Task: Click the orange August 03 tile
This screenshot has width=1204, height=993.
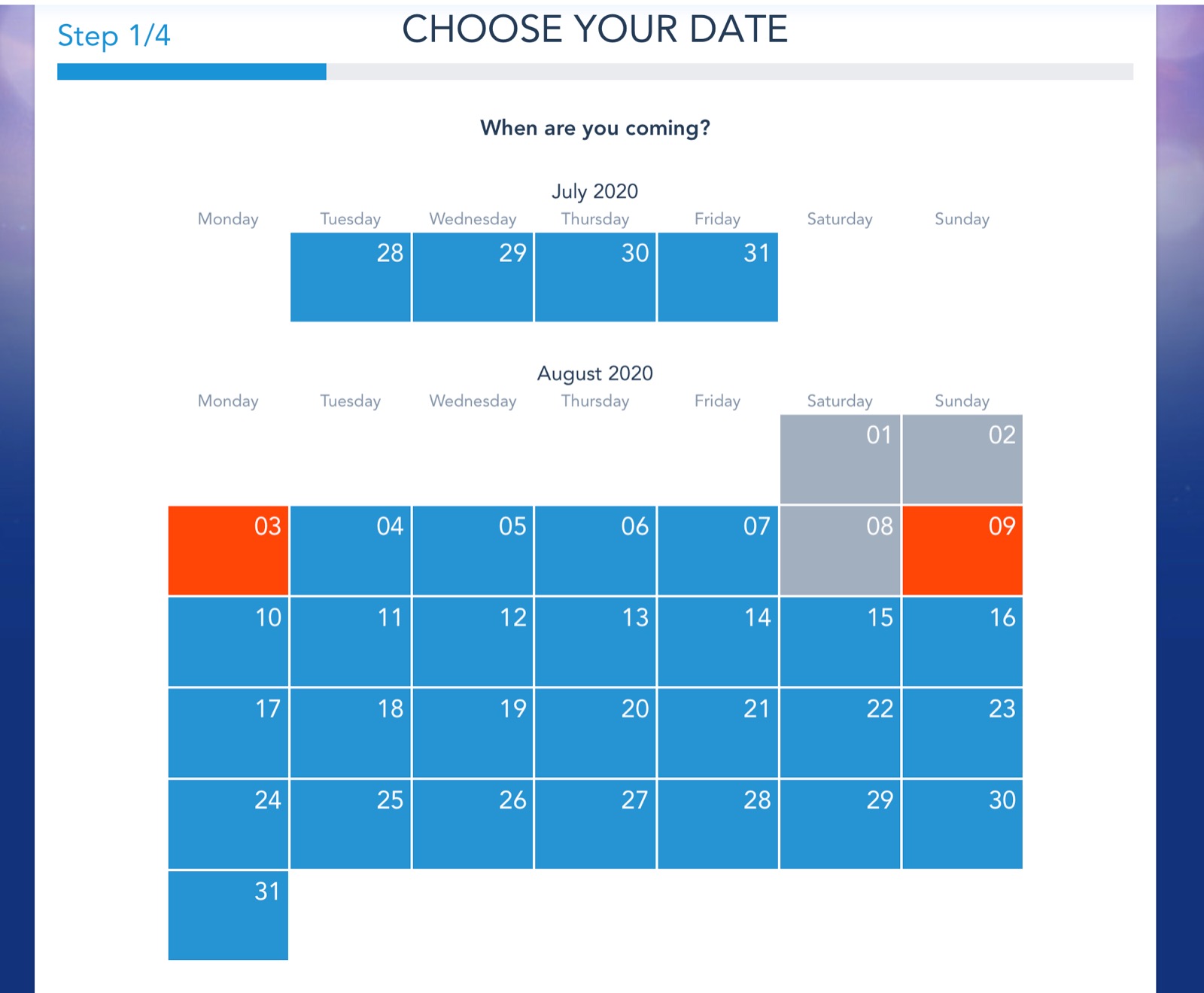Action: 228,550
